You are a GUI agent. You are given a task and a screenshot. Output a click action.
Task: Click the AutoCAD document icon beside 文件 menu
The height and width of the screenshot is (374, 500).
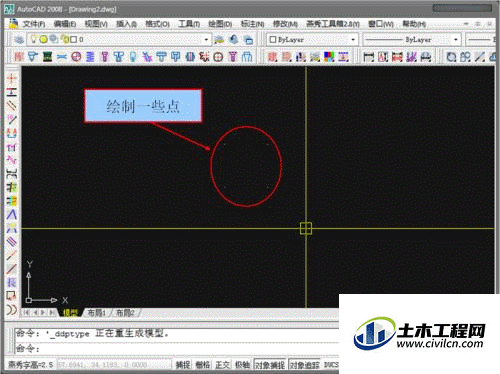click(13, 24)
